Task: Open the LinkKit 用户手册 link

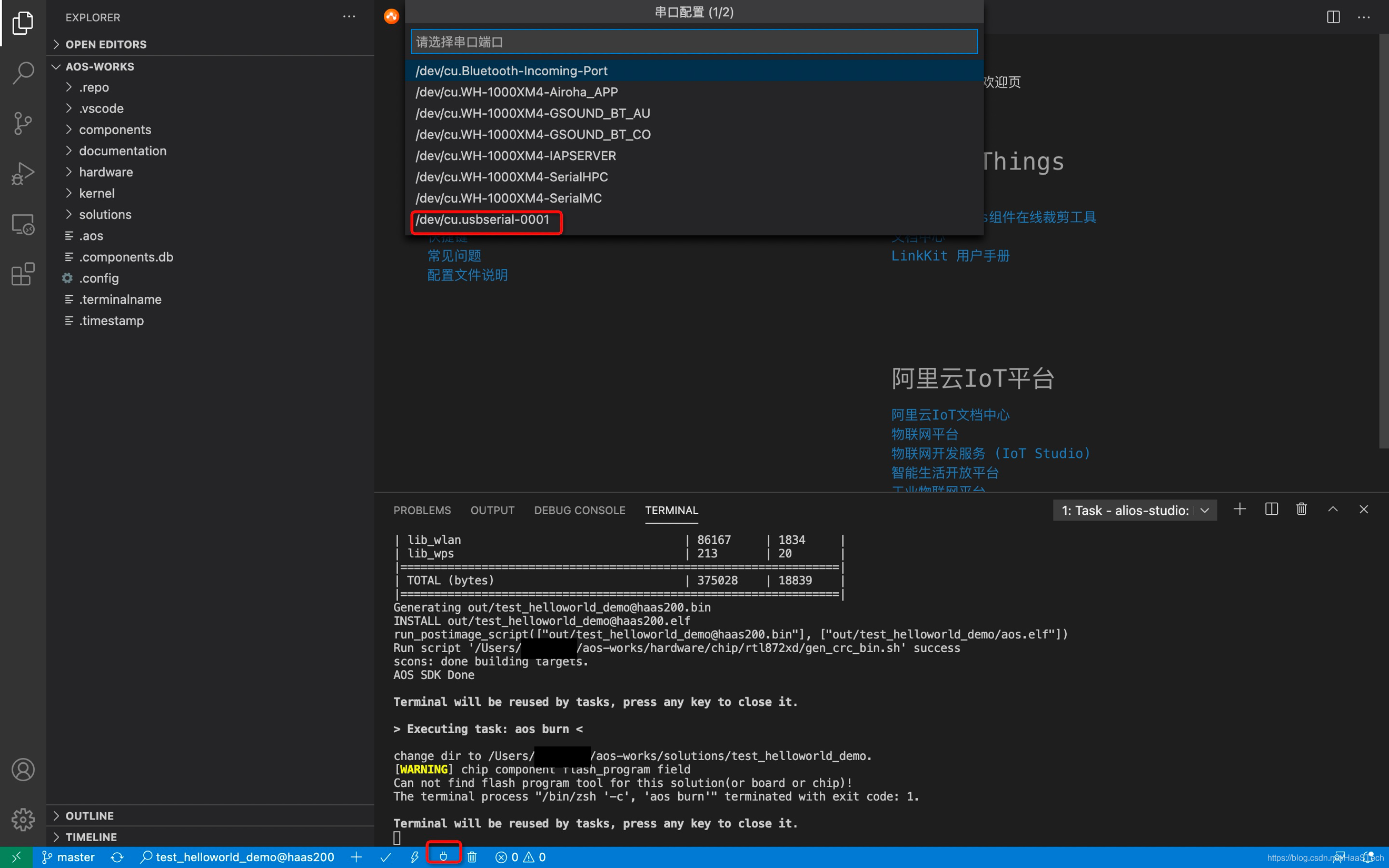Action: 950,256
